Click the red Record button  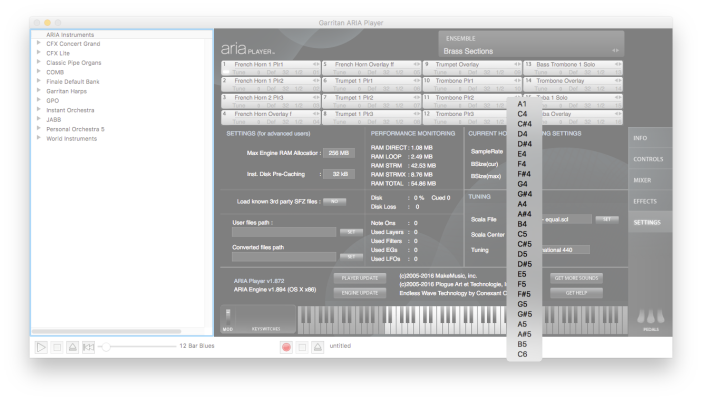(x=287, y=347)
